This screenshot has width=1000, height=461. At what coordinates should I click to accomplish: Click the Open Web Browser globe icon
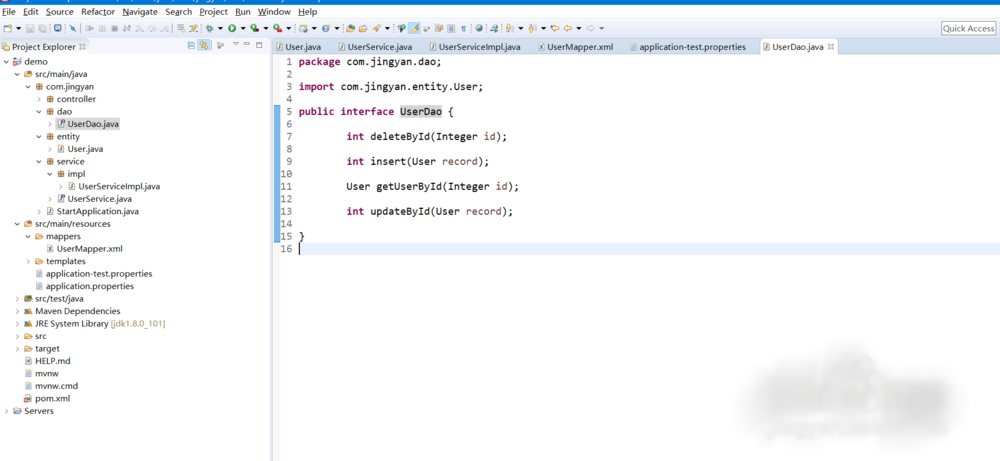tap(479, 29)
